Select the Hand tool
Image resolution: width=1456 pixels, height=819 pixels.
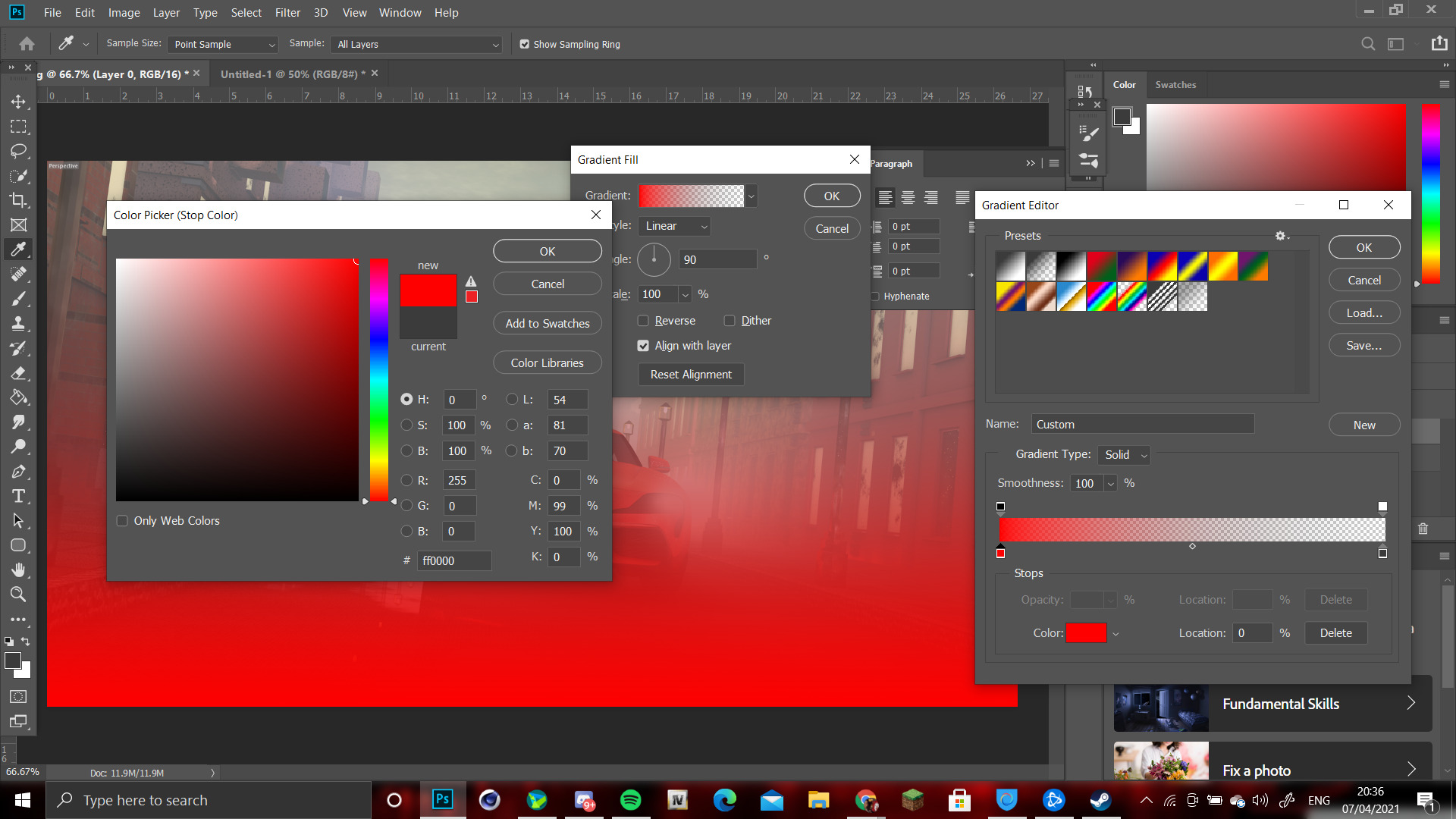[x=18, y=570]
